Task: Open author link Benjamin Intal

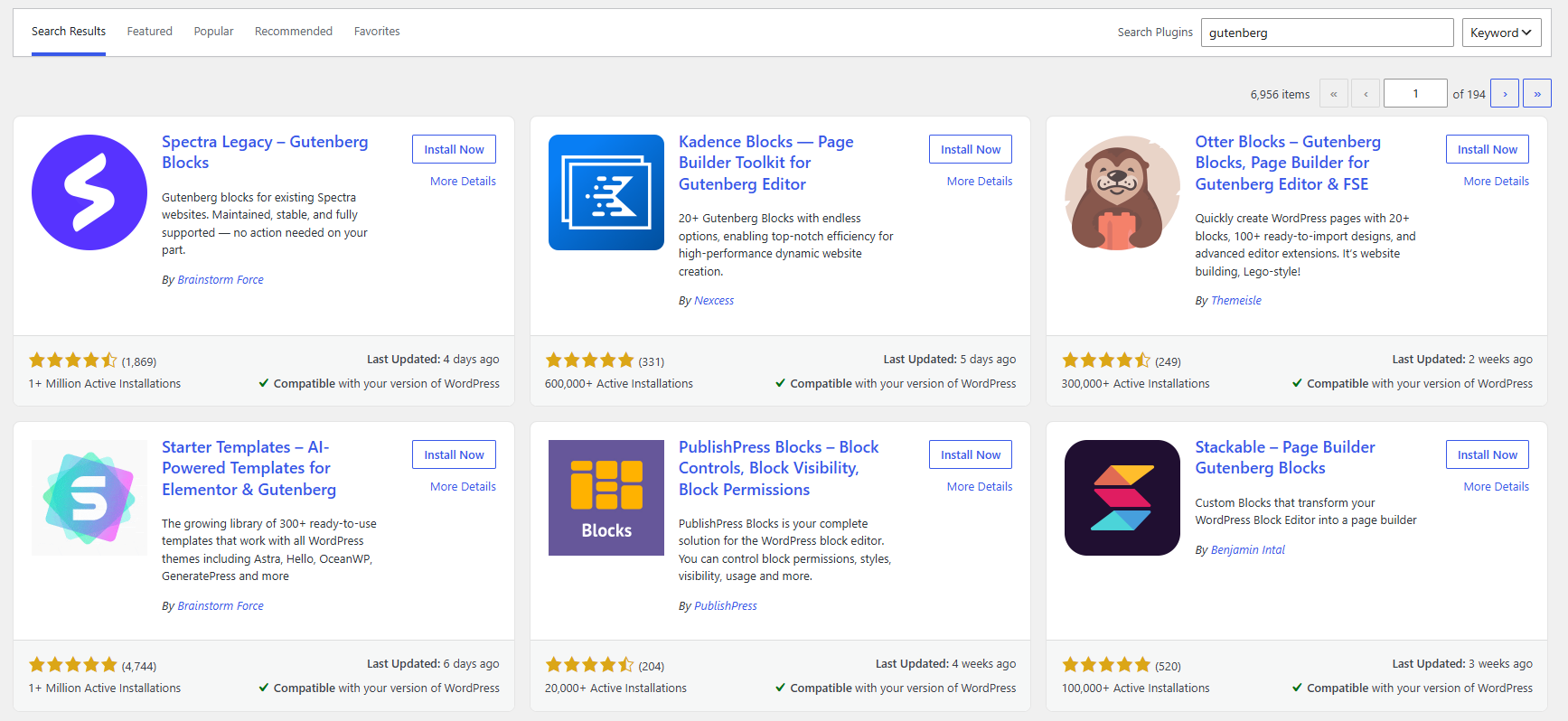Action: [x=1247, y=550]
